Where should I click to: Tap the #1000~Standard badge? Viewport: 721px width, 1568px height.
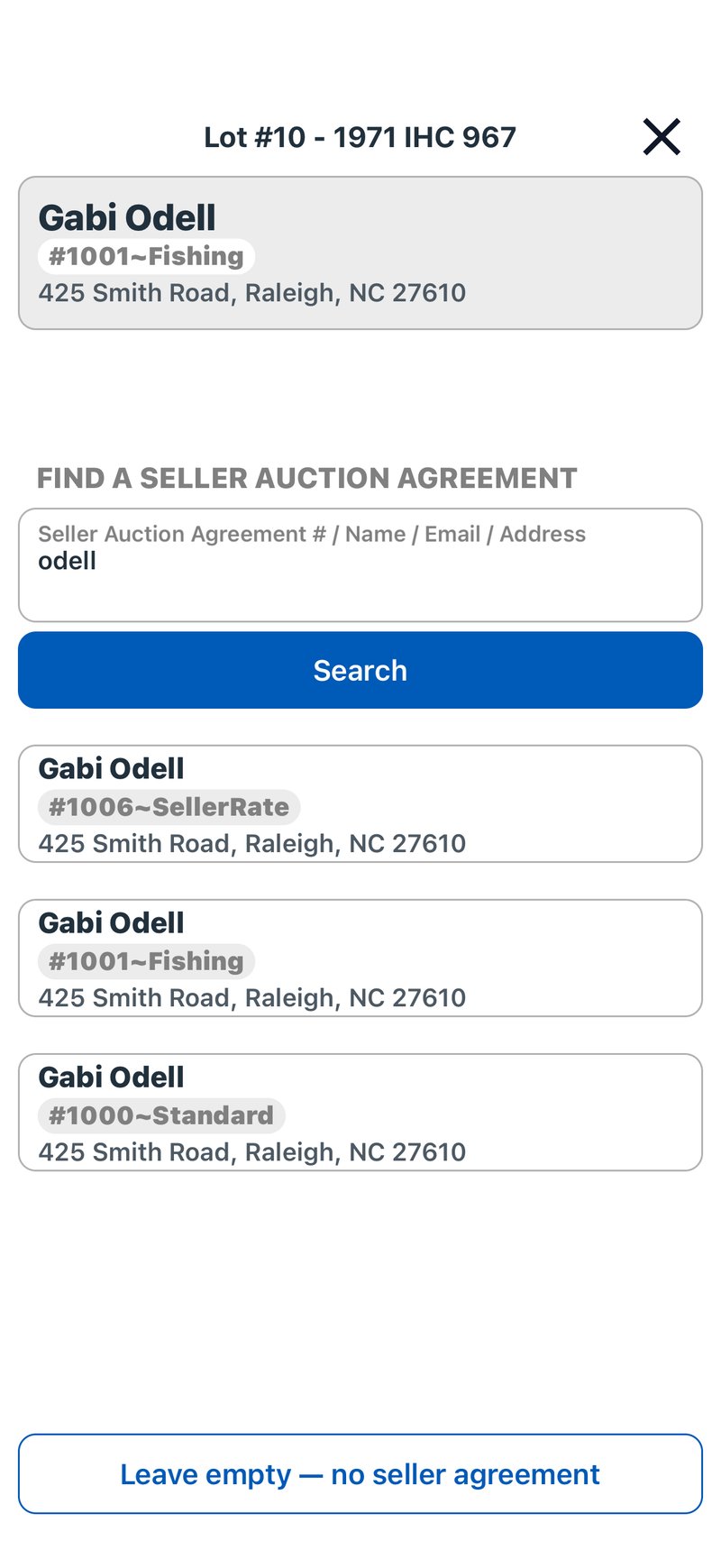click(x=161, y=1115)
